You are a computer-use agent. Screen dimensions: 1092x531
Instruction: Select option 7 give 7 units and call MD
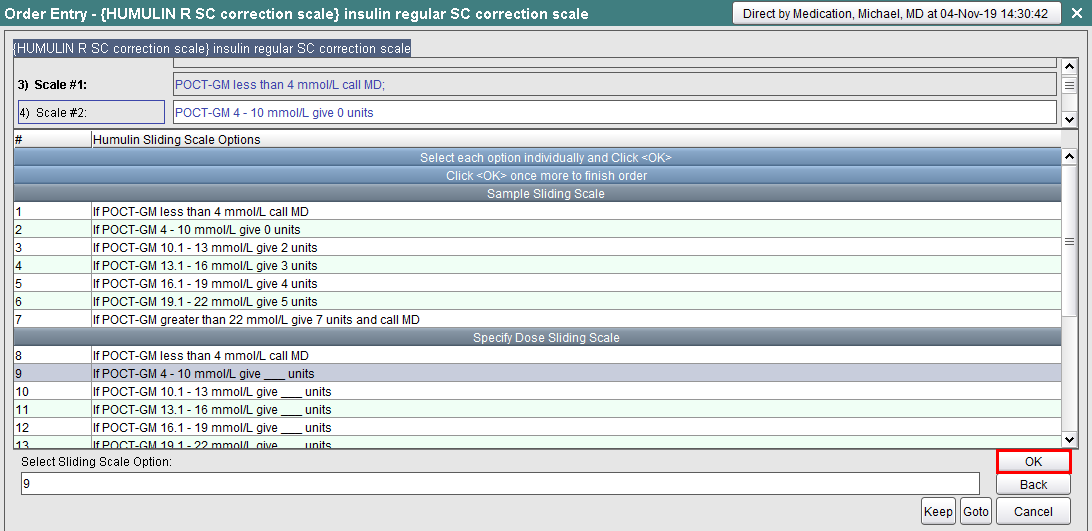[538, 320]
